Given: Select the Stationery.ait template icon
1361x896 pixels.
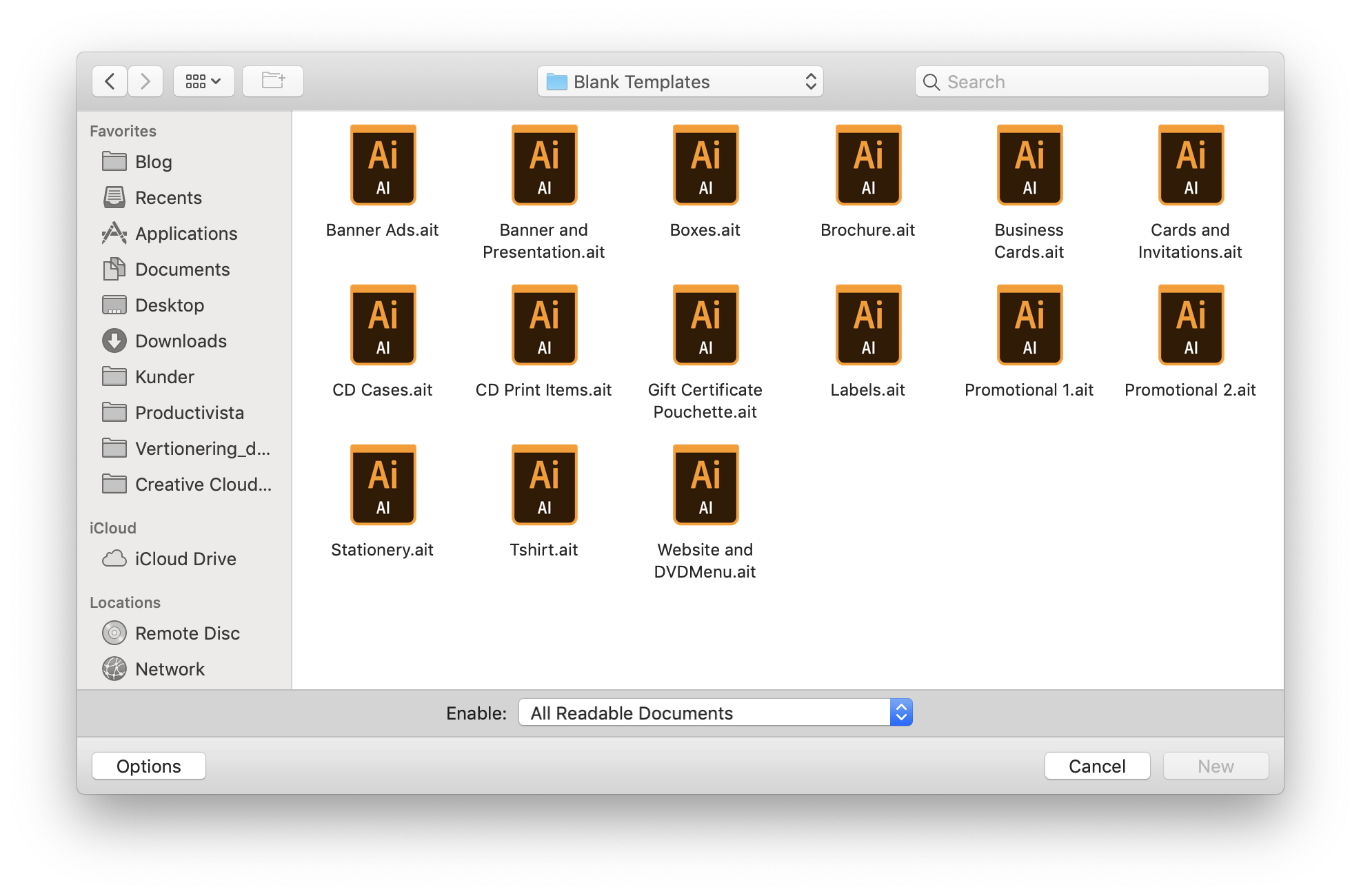Looking at the screenshot, I should coord(383,485).
